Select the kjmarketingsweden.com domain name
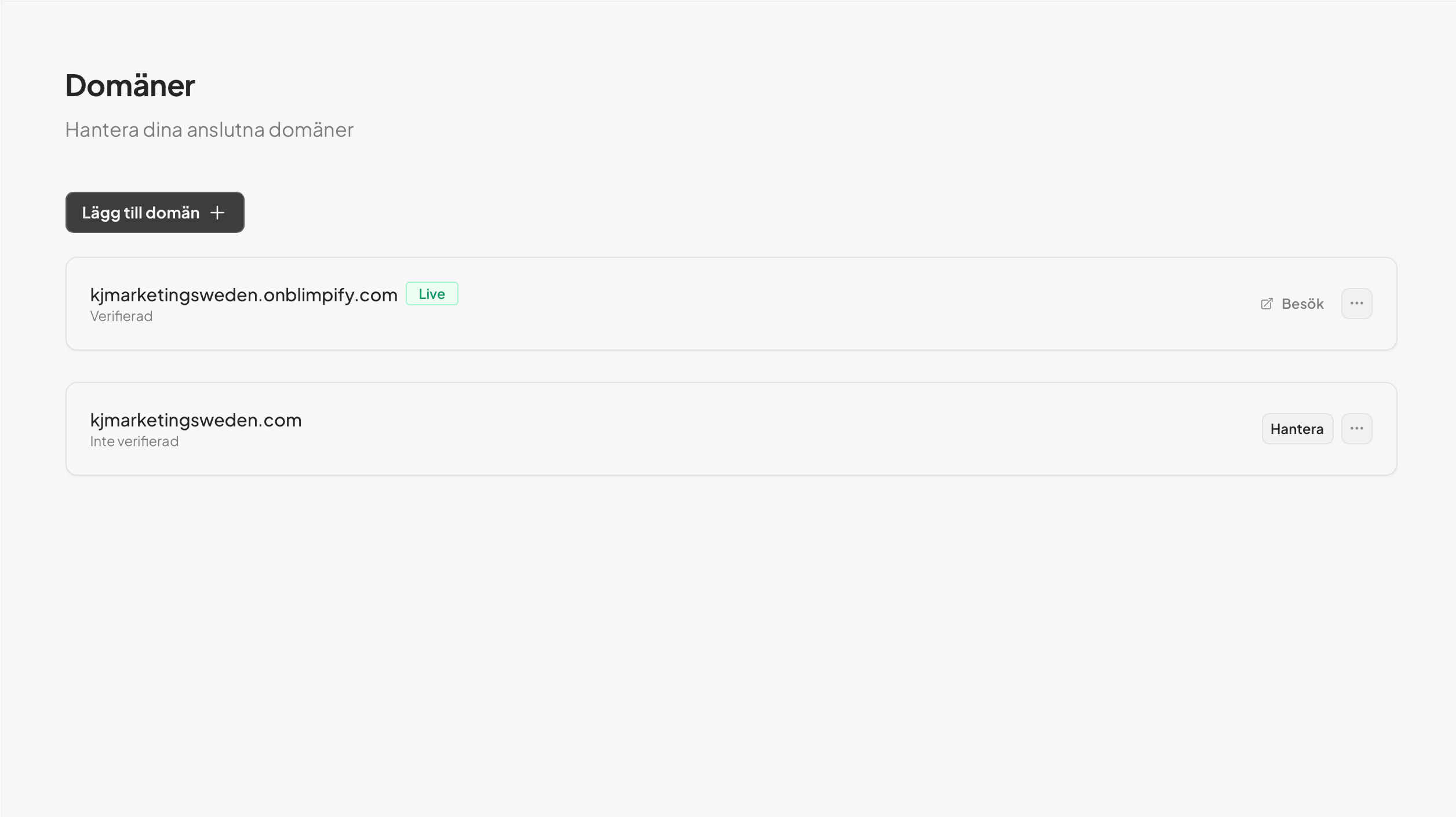This screenshot has height=817, width=1456. tap(196, 420)
